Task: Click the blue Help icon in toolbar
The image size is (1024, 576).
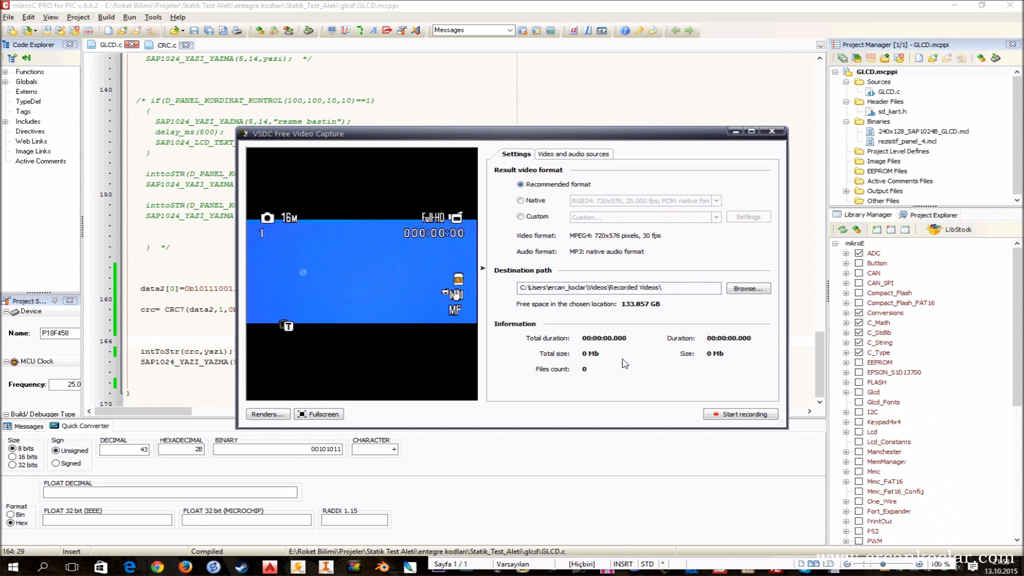Action: point(625,31)
